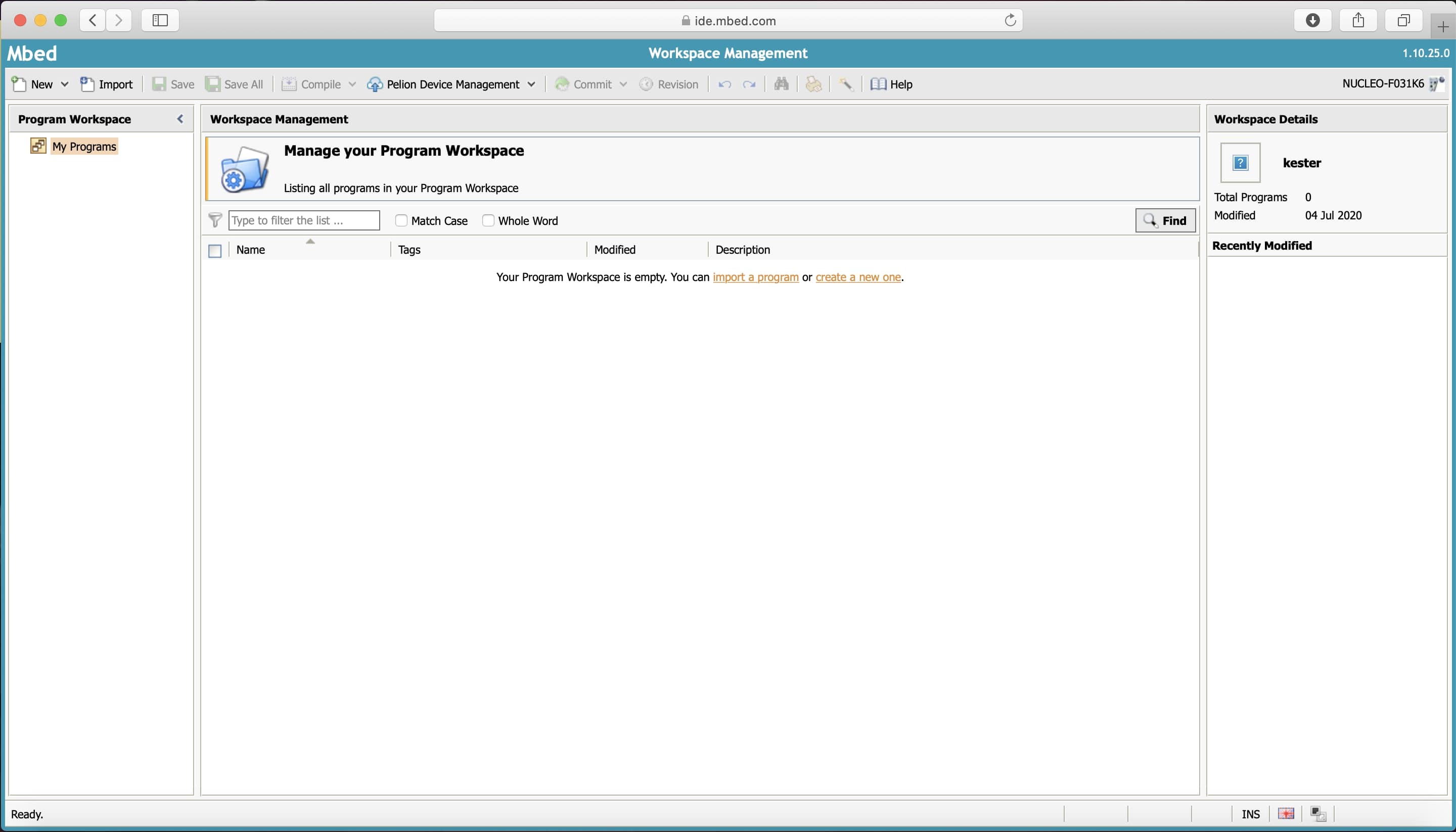Click the Import toolbar button
Screen dimensions: 1456x832
click(x=106, y=84)
